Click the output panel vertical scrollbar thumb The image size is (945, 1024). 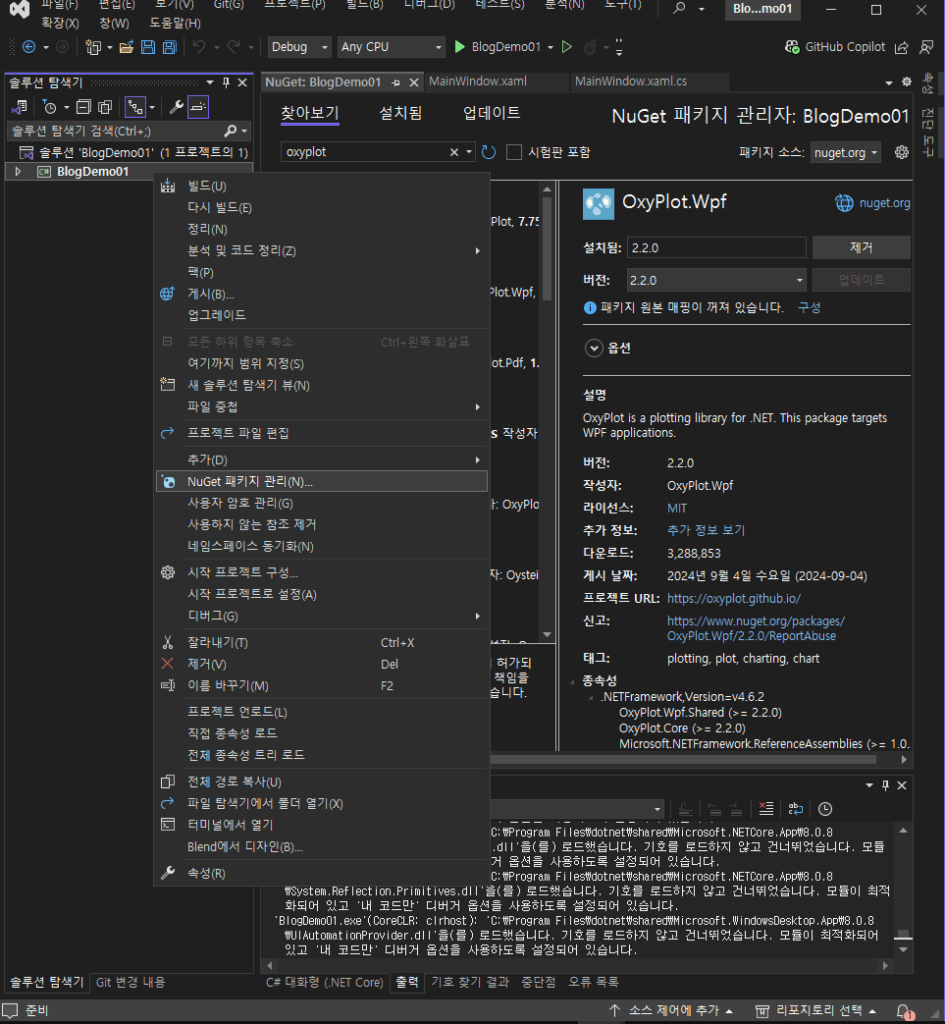coord(903,936)
